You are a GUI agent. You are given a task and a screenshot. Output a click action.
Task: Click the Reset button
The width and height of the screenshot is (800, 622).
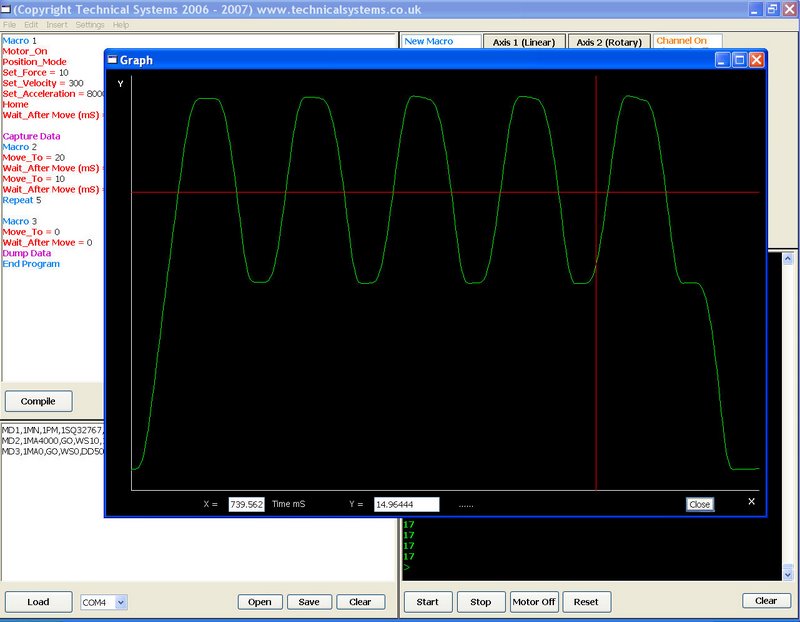586,602
